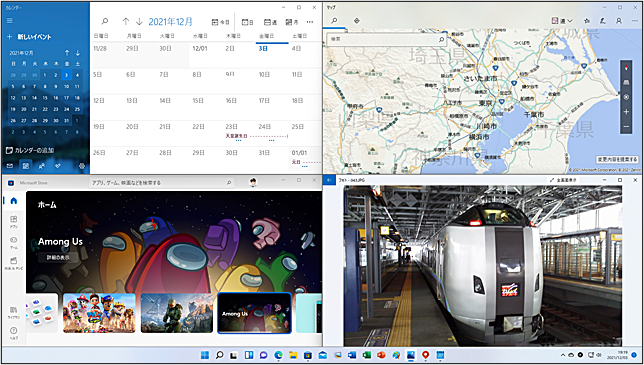Click the Among Us details button

click(58, 257)
